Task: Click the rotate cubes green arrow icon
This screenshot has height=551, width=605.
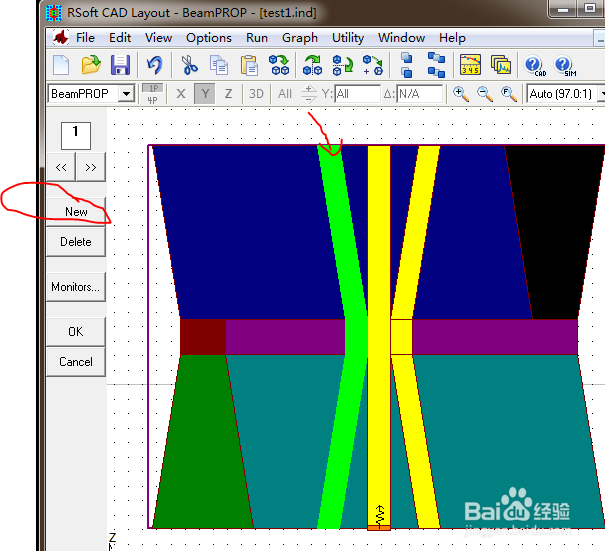Action: pos(313,65)
